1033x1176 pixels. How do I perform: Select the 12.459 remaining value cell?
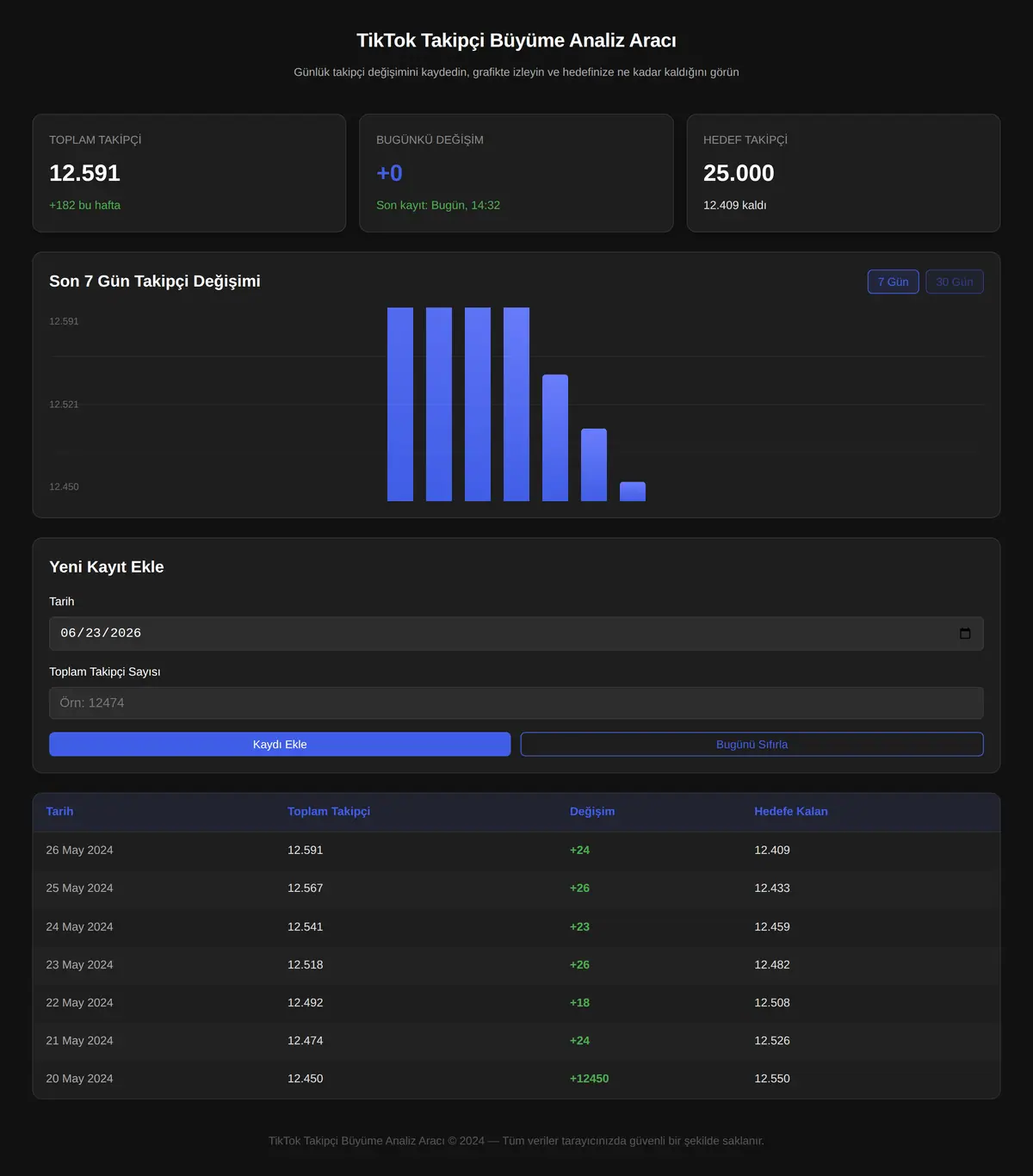772,927
